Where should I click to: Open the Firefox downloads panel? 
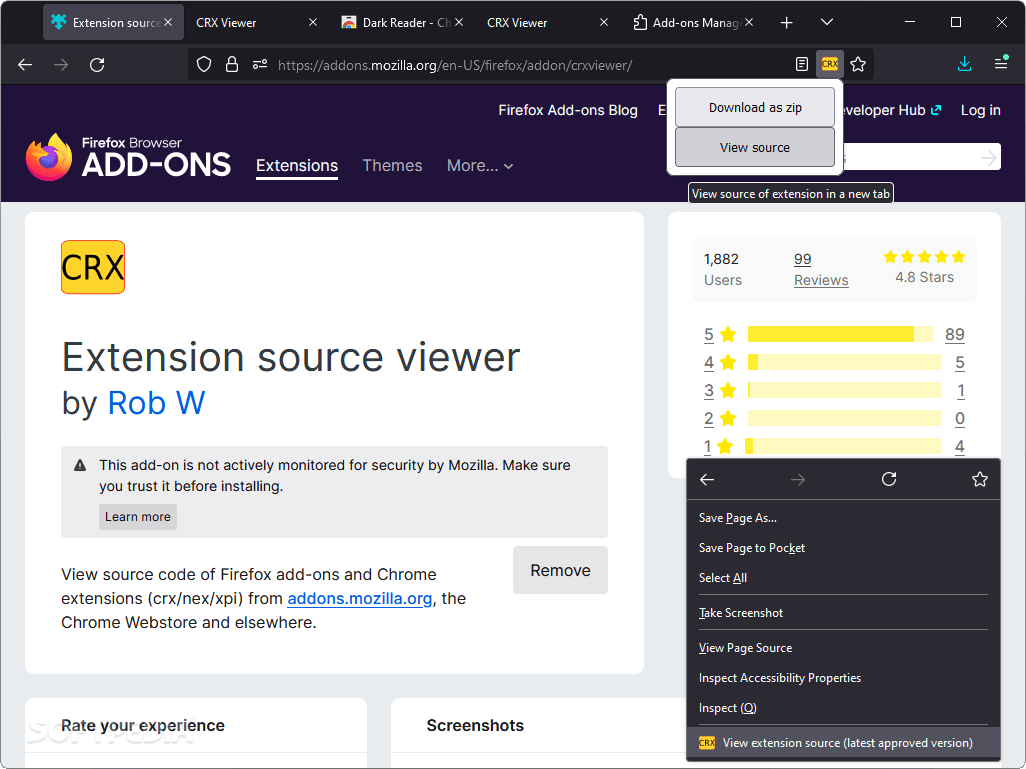point(964,63)
